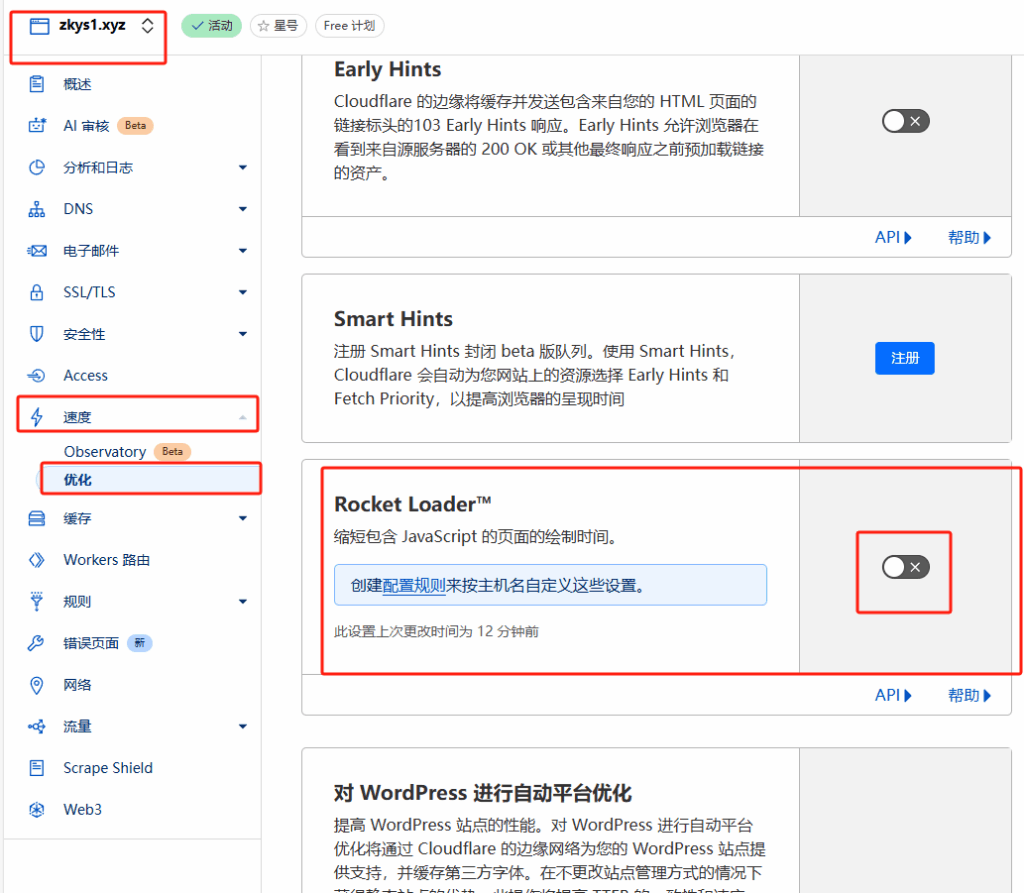The width and height of the screenshot is (1024, 893).
Task: Expand the DNS submenu arrow
Action: (x=243, y=209)
